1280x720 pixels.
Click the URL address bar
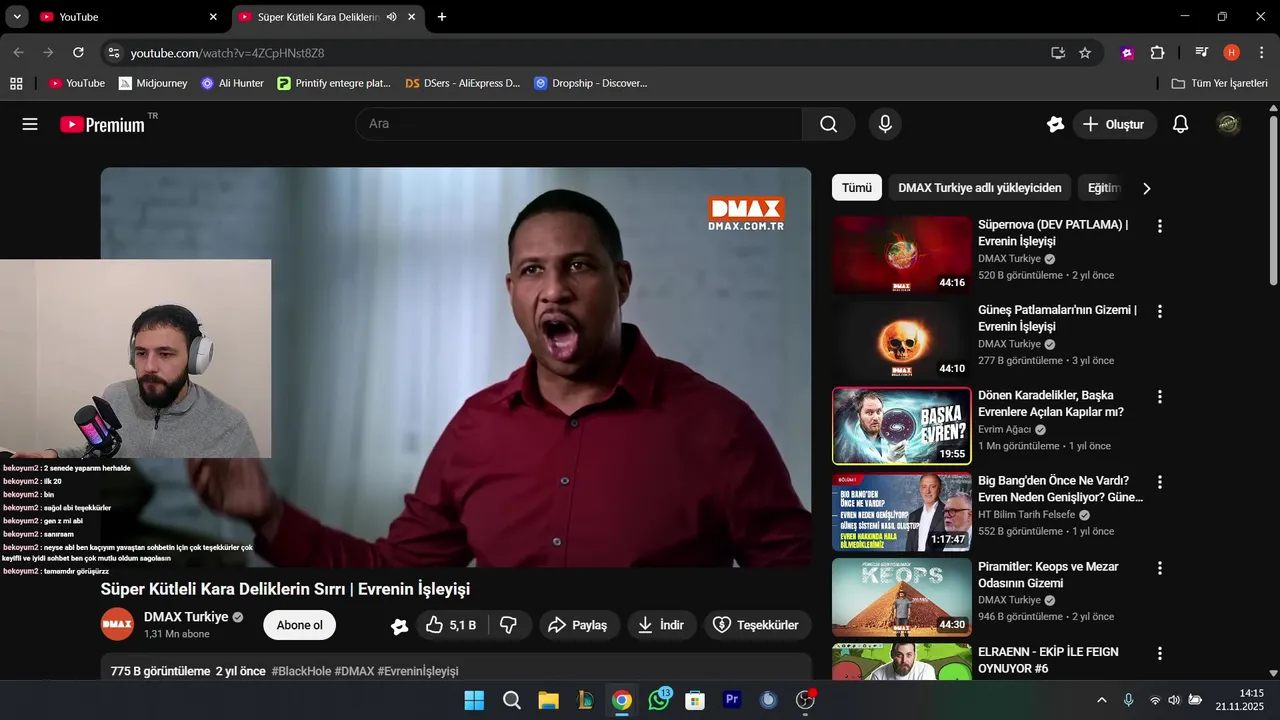pyautogui.click(x=580, y=52)
